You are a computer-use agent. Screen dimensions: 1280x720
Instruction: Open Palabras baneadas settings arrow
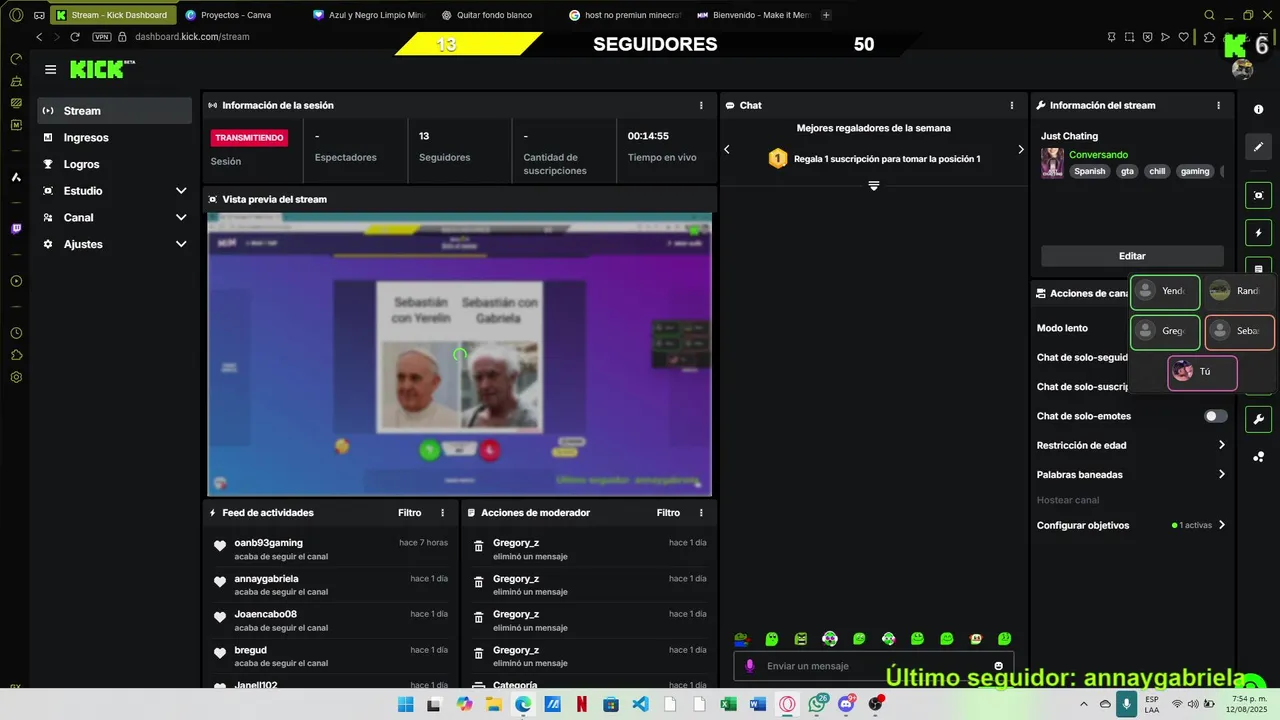(x=1221, y=474)
